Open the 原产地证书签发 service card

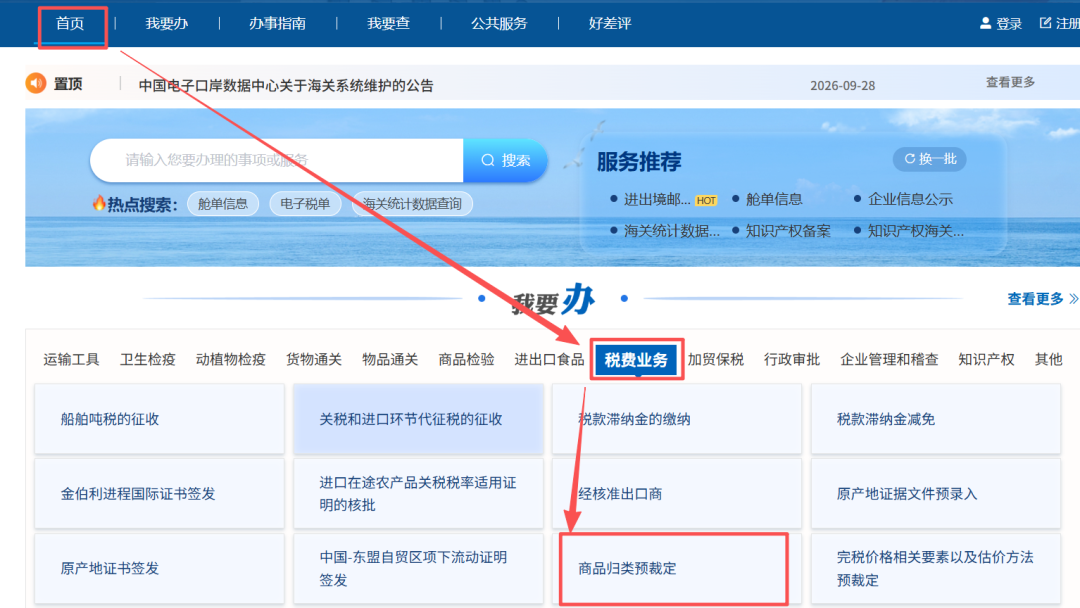tap(159, 569)
